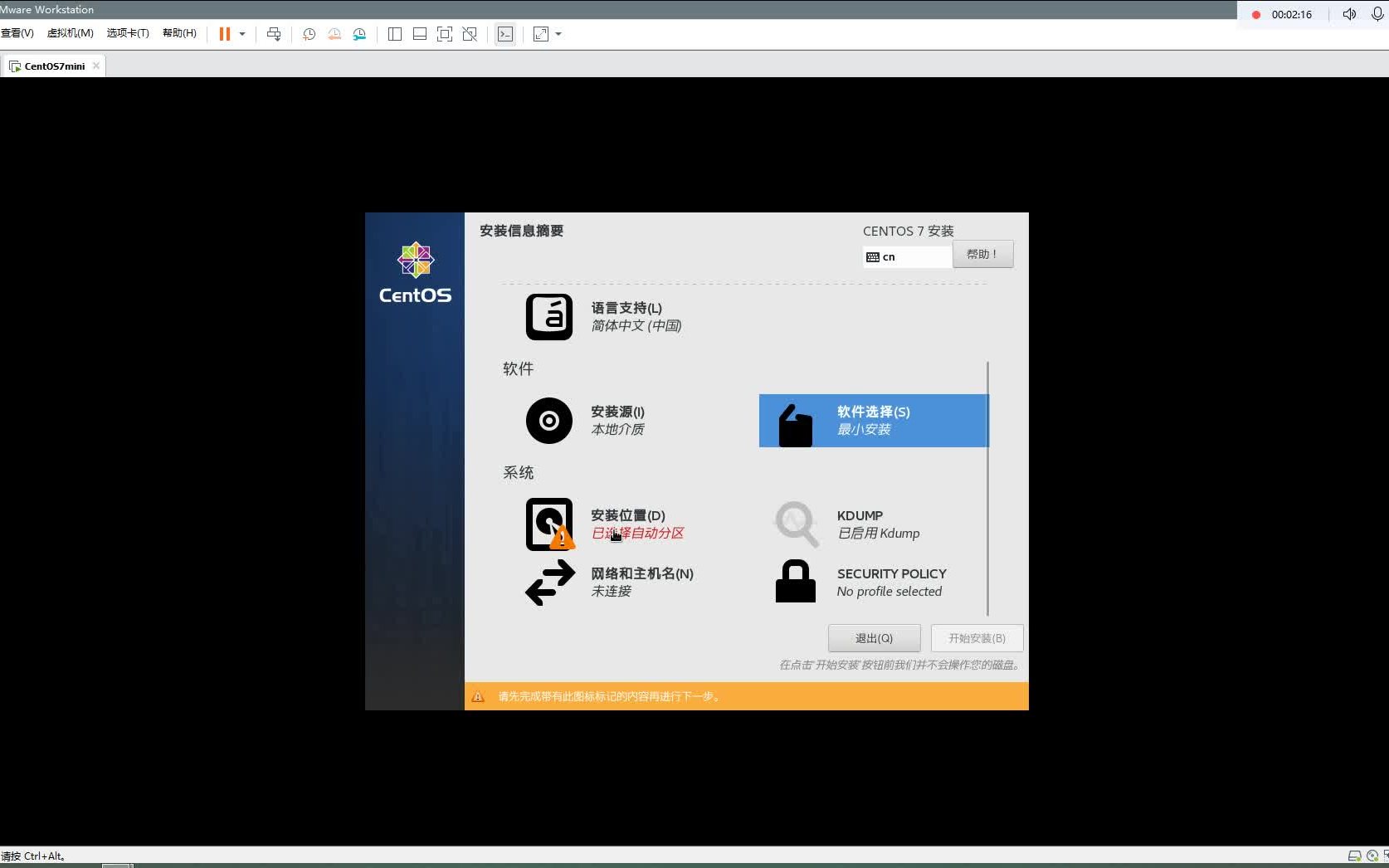Open 安装位置(D) disk icon with warning
Viewport: 1389px width, 868px height.
point(549,524)
